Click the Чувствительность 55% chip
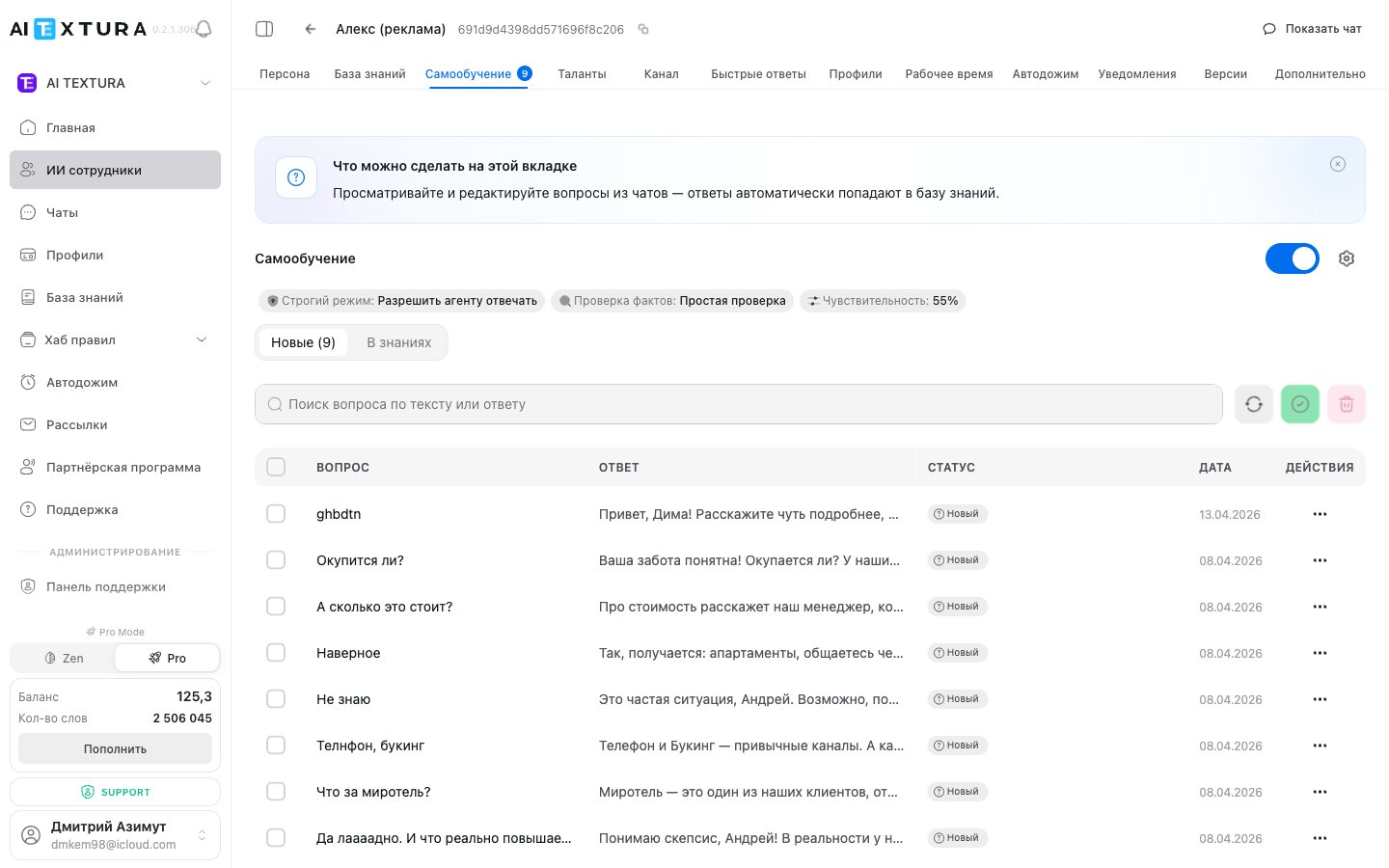The height and width of the screenshot is (868, 1389). (x=883, y=301)
